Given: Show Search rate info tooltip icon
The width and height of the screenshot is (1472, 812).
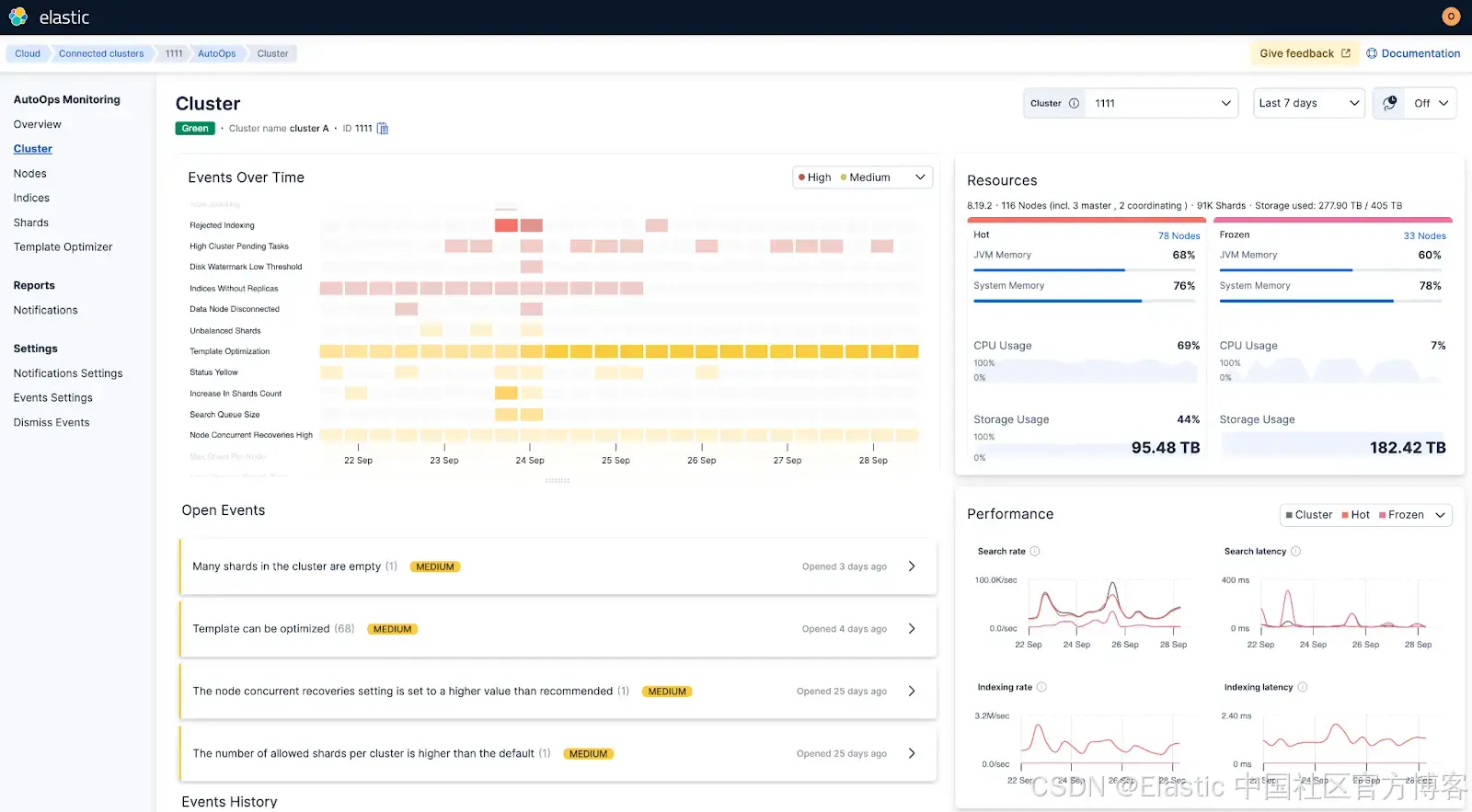Looking at the screenshot, I should click(x=1035, y=552).
